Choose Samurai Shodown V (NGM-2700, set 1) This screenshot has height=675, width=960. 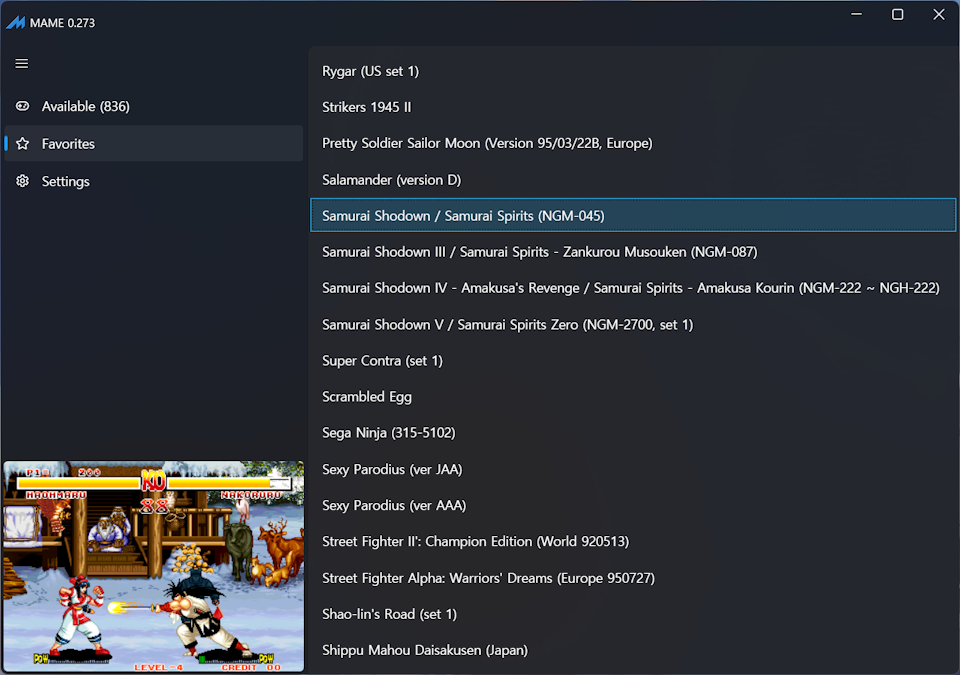point(633,325)
